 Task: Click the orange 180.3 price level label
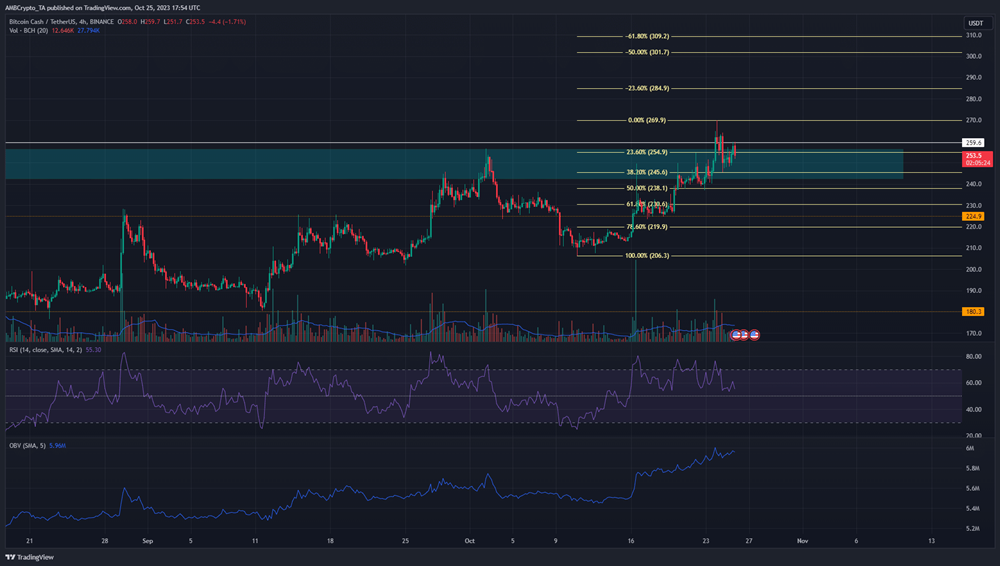click(973, 311)
